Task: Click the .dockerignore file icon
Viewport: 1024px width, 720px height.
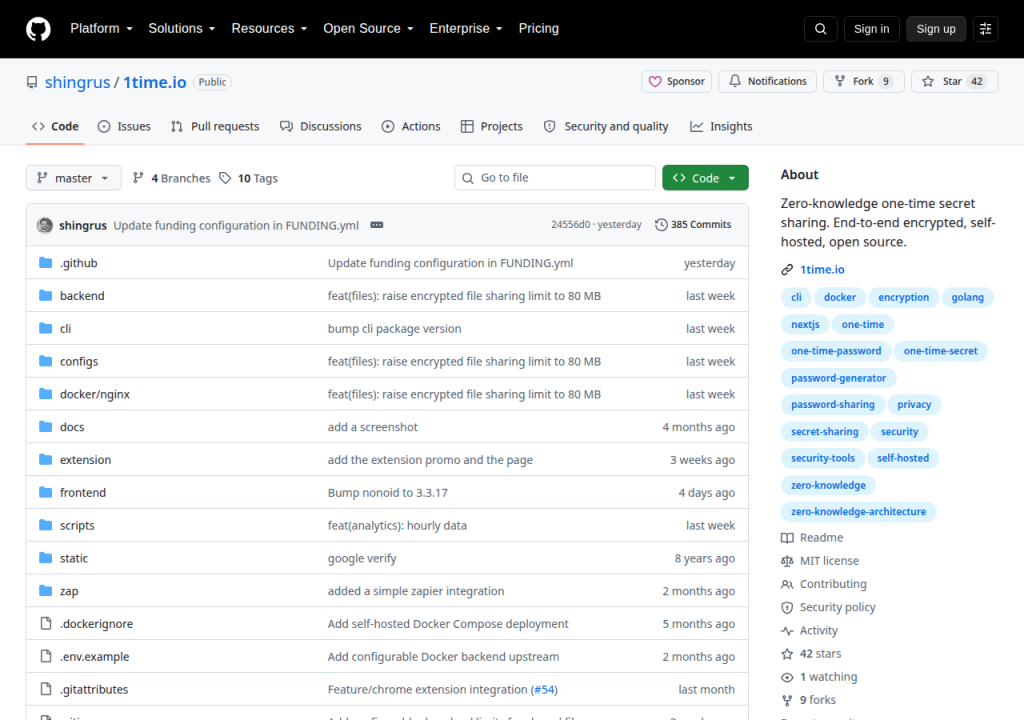Action: 46,623
